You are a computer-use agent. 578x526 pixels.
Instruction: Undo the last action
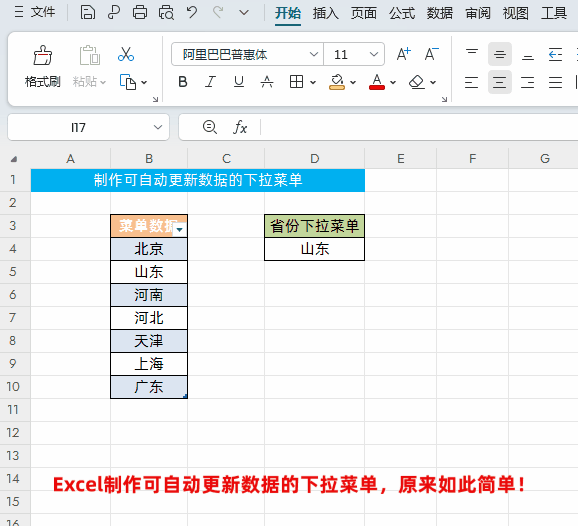(x=192, y=12)
